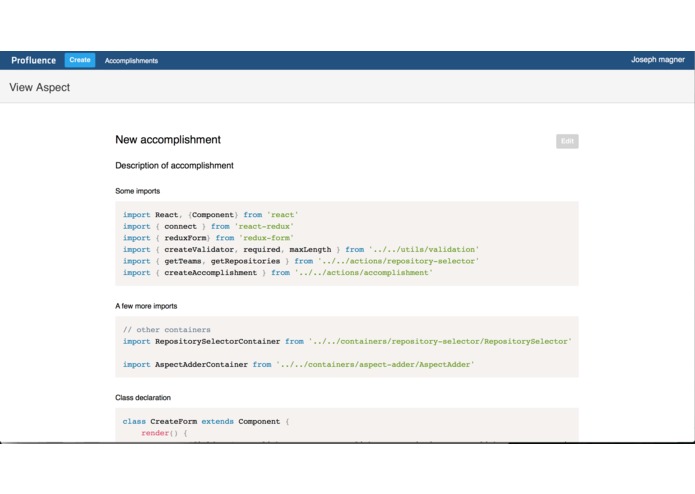Click the createAccomplishment import line
695x494 pixels.
click(278, 272)
